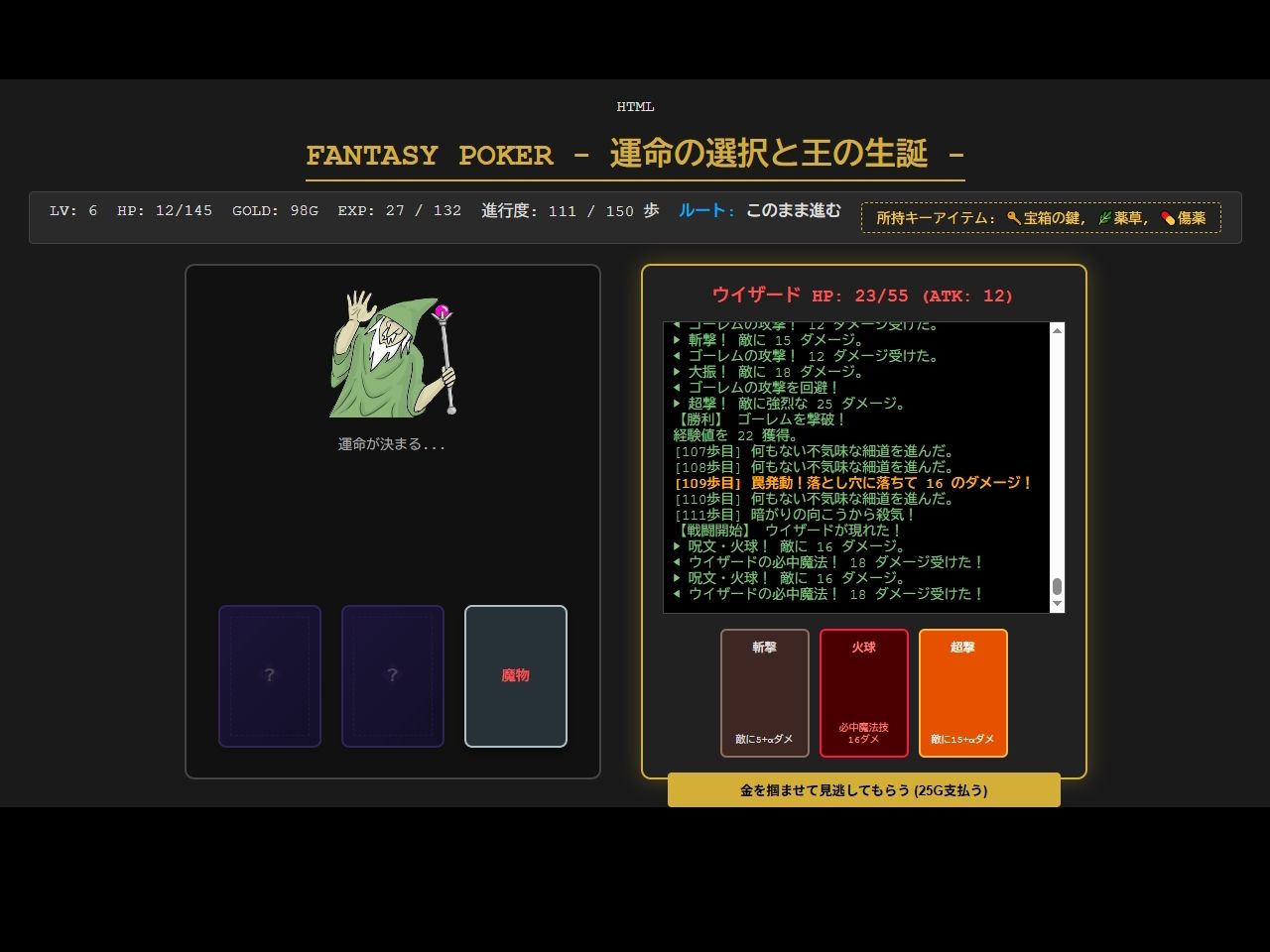The height and width of the screenshot is (952, 1270).
Task: Click the 111歩目 暗がりの向こうから殺気 log line
Action: pyautogui.click(x=795, y=515)
